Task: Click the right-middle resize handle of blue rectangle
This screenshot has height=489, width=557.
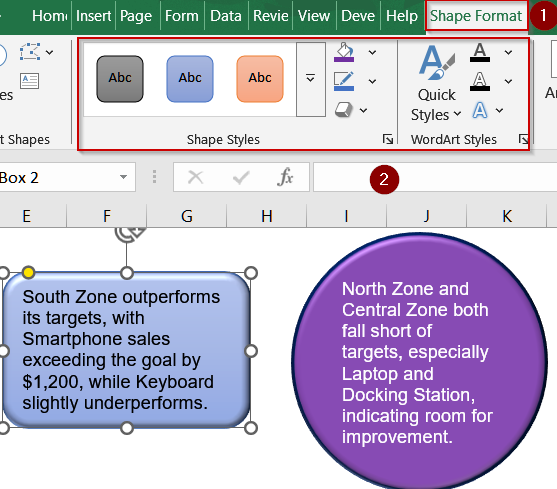Action: tap(251, 351)
